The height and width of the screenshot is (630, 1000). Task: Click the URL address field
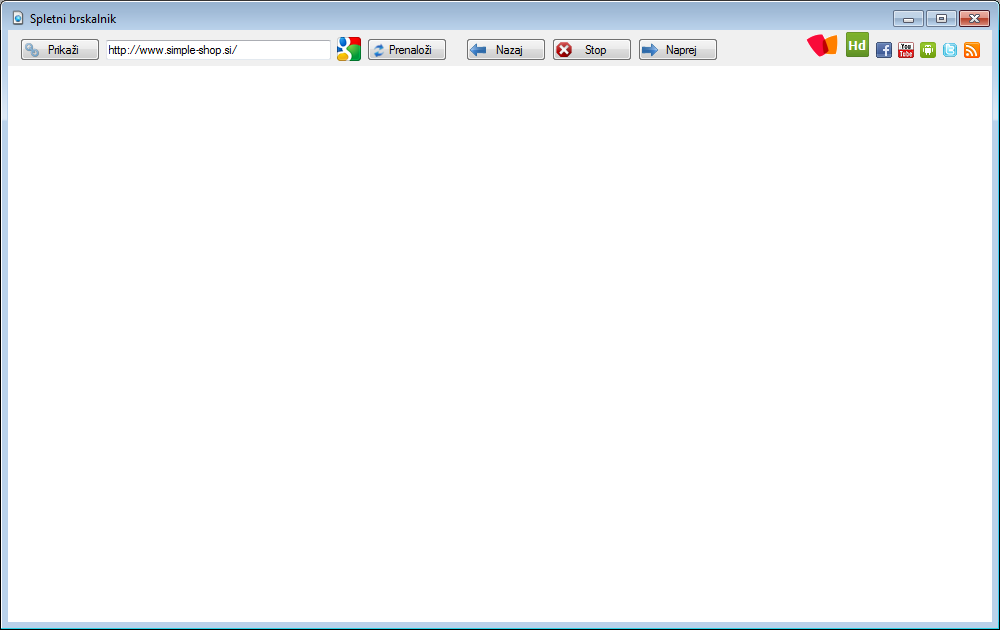[218, 50]
